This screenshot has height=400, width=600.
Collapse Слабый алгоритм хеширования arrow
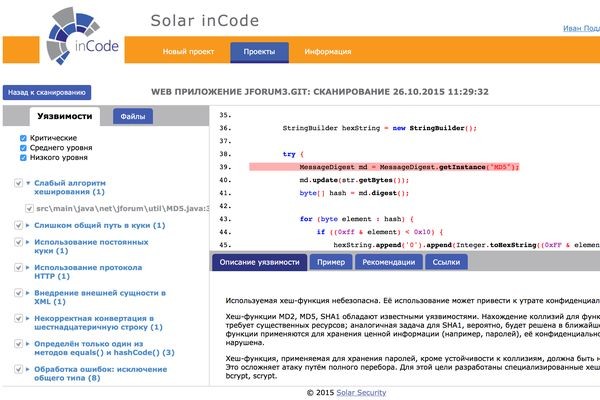click(28, 183)
